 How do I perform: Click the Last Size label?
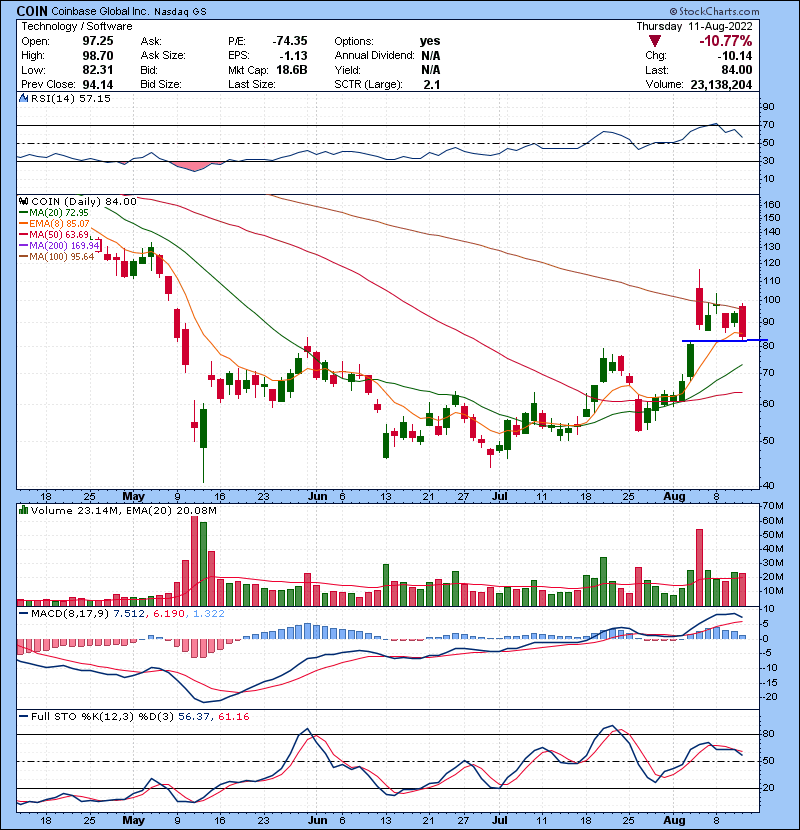click(x=252, y=85)
